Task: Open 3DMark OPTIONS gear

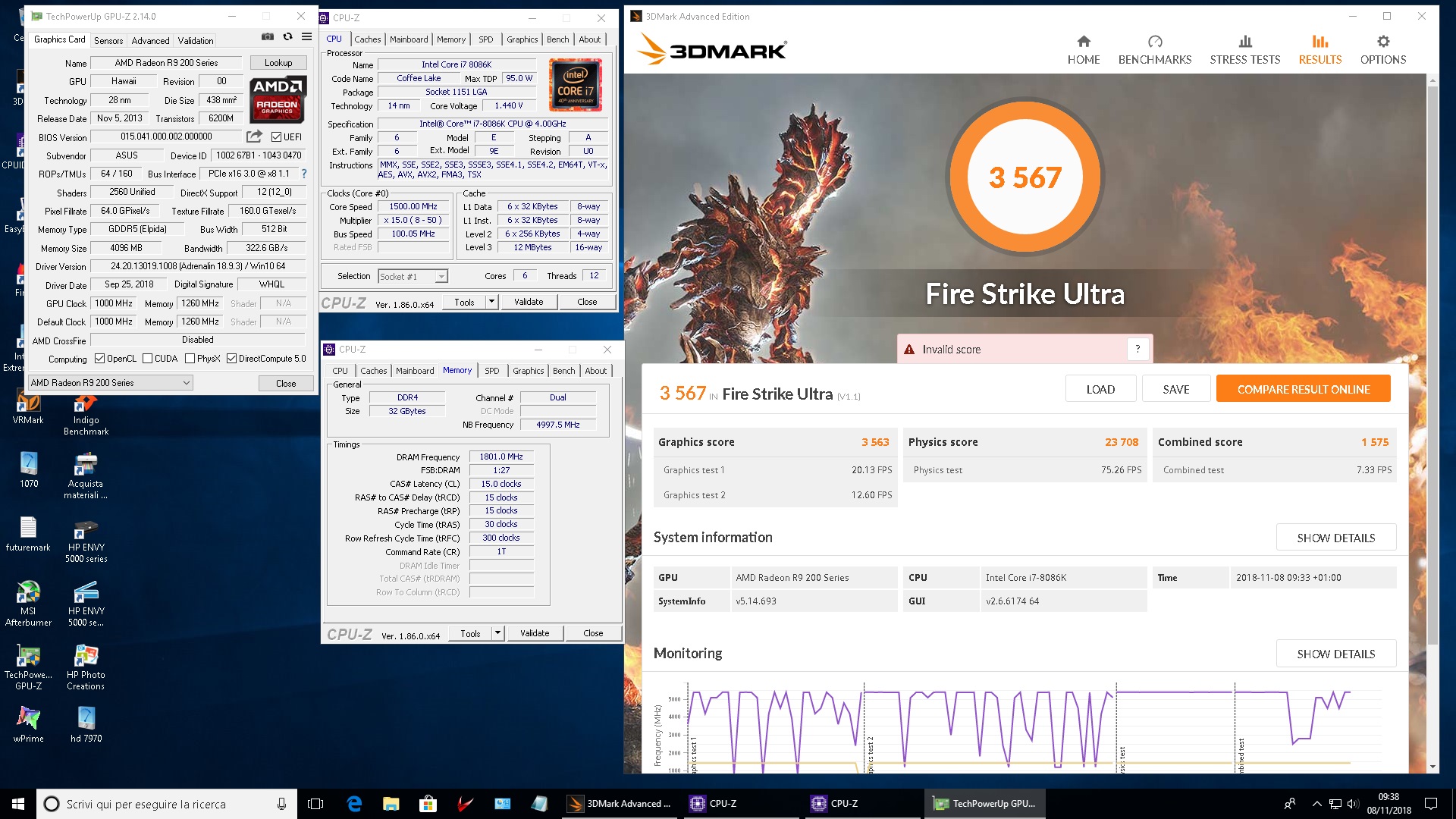Action: click(x=1382, y=50)
